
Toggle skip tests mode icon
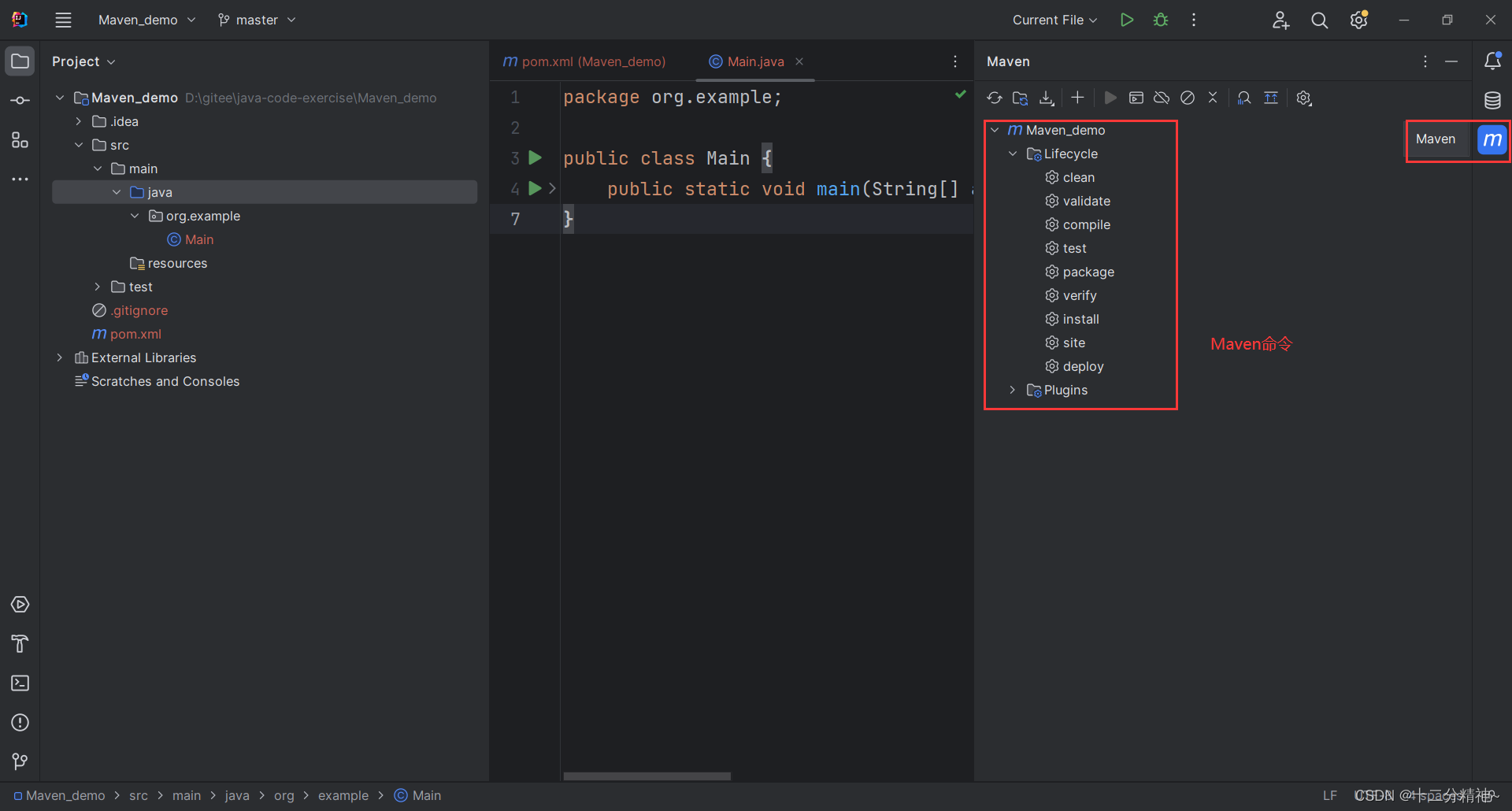1188,98
